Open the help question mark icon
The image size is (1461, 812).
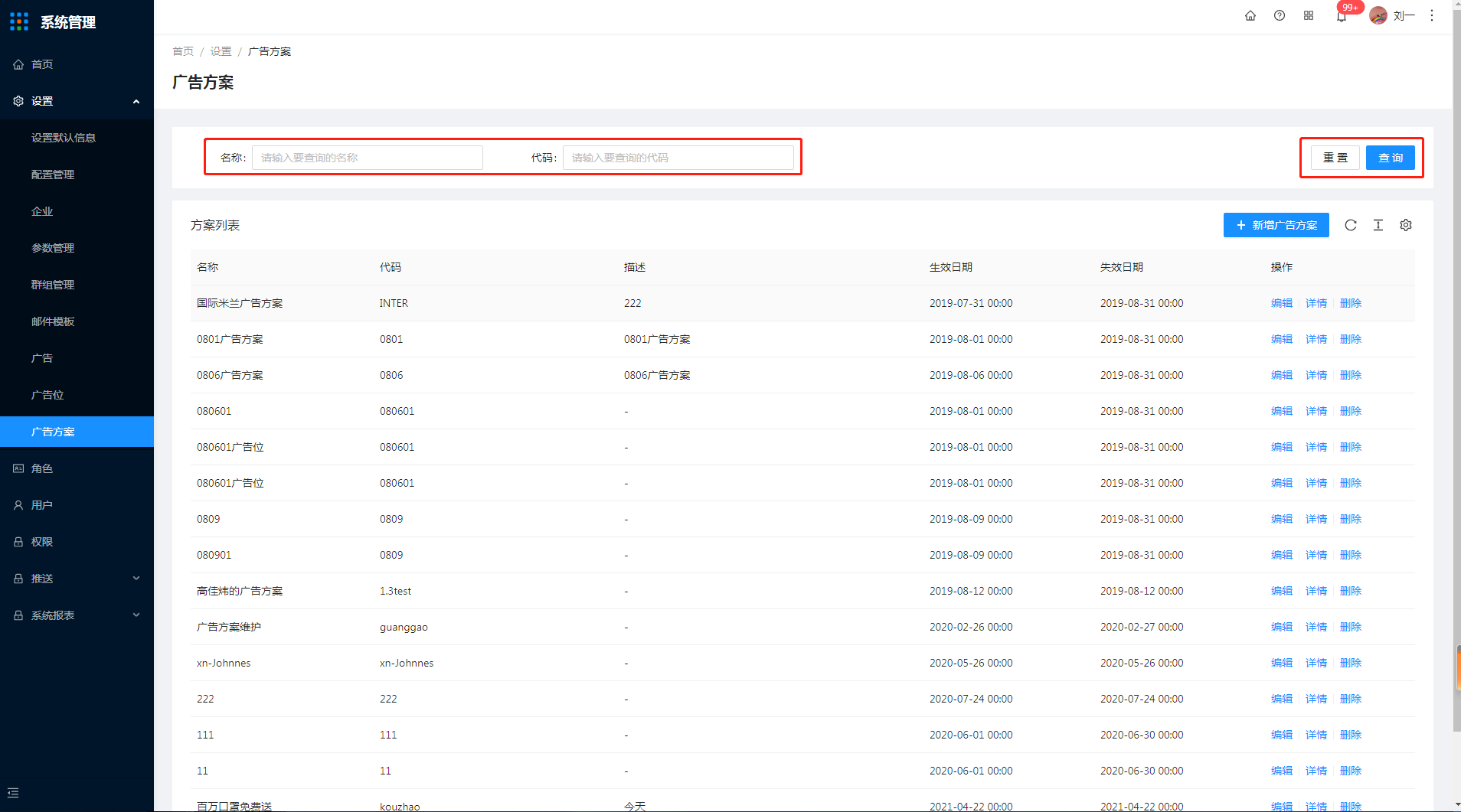point(1280,15)
